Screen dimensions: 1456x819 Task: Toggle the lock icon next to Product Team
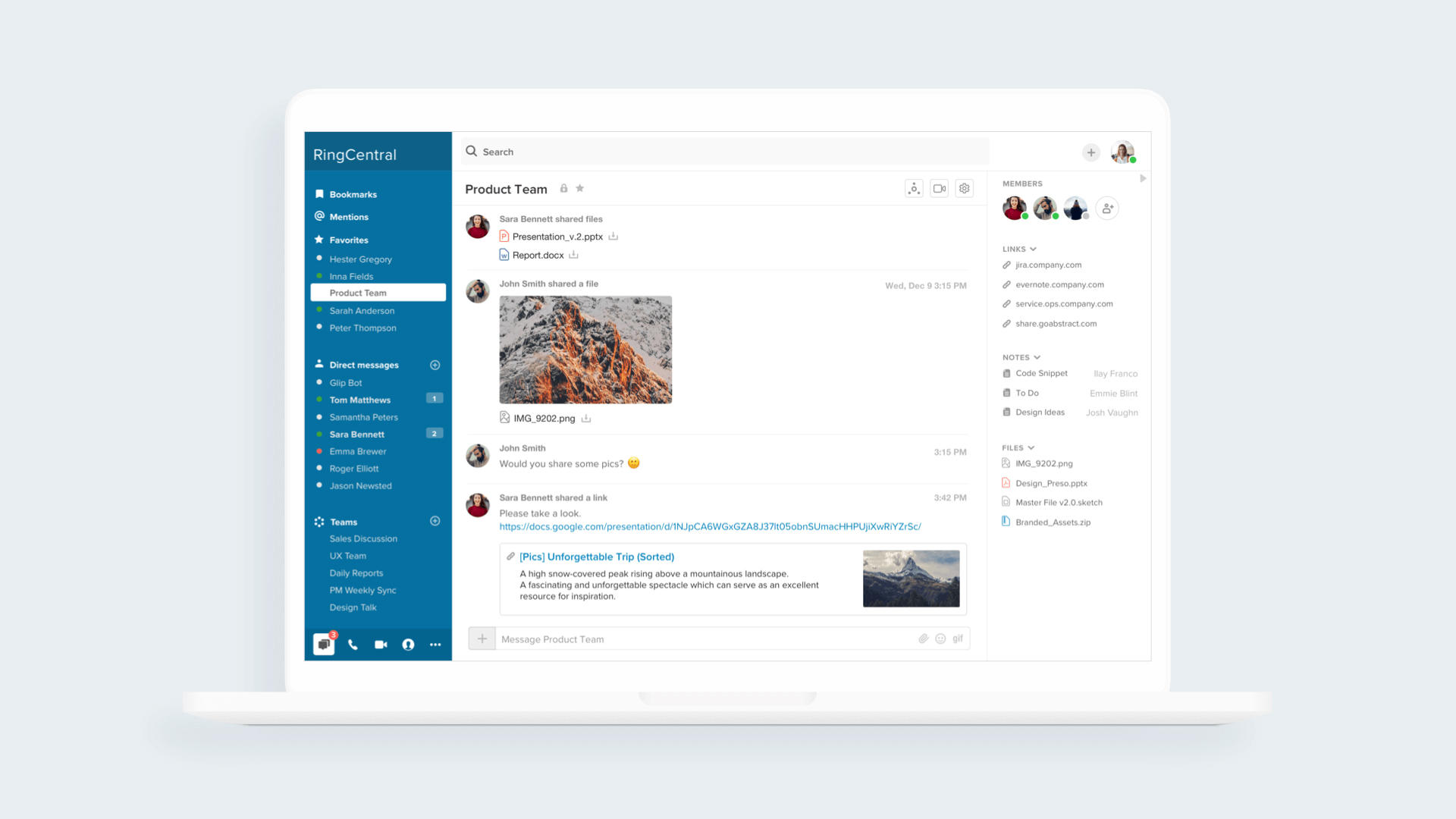(x=563, y=189)
